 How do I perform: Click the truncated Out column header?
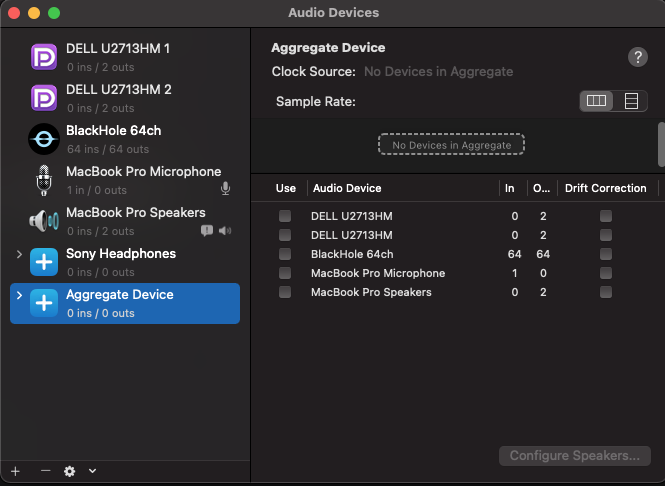[x=542, y=188]
